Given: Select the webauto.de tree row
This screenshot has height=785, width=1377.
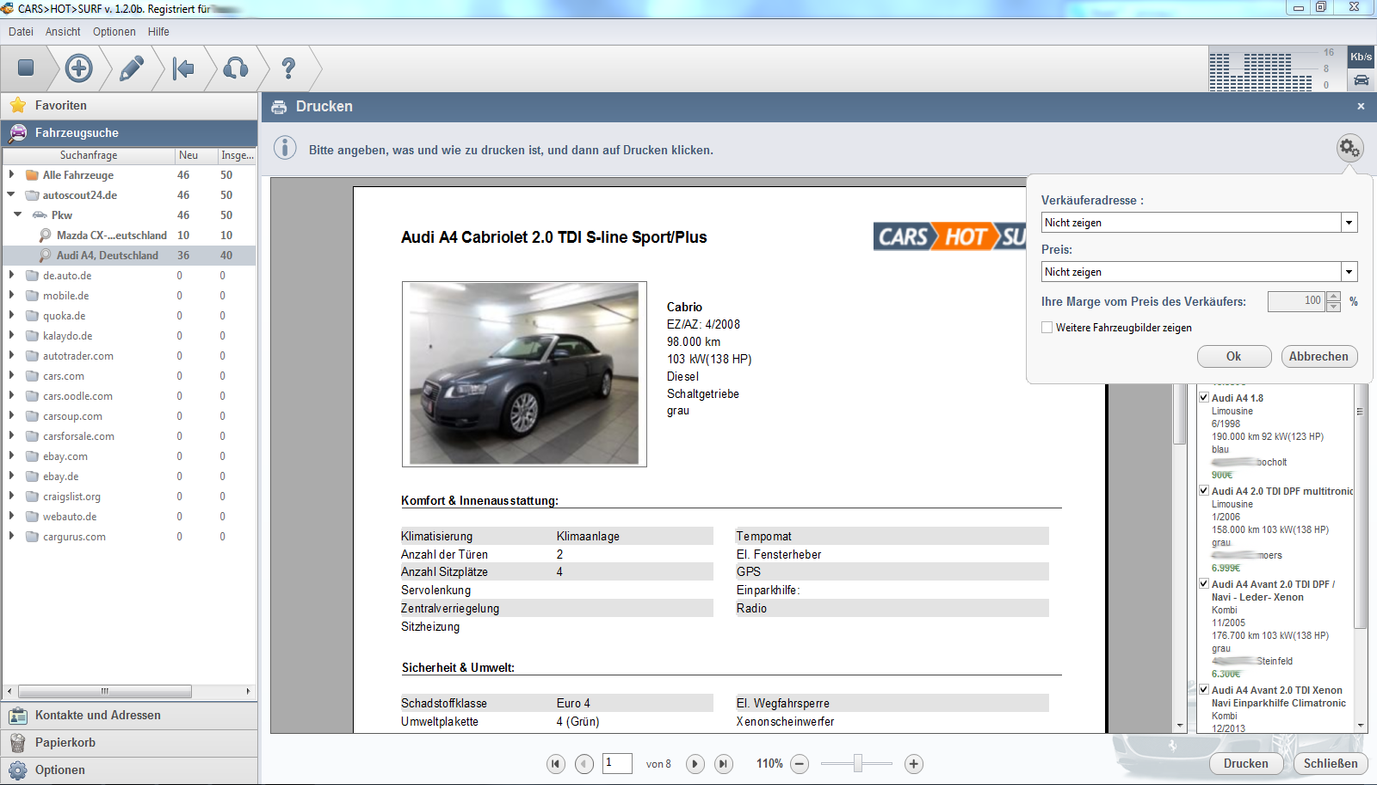Looking at the screenshot, I should click(x=129, y=516).
